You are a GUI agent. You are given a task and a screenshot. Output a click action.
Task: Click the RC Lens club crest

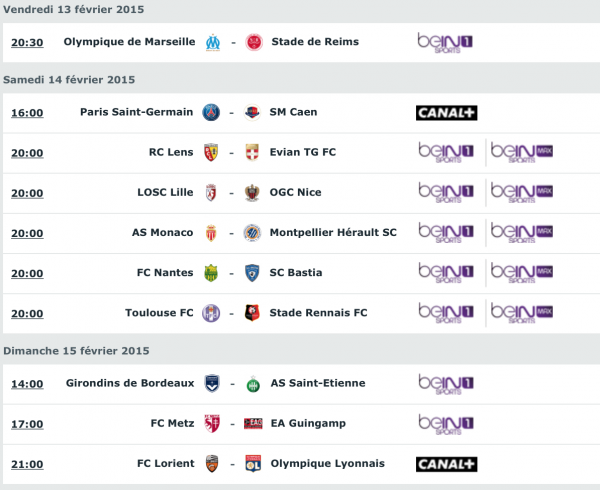pyautogui.click(x=210, y=152)
